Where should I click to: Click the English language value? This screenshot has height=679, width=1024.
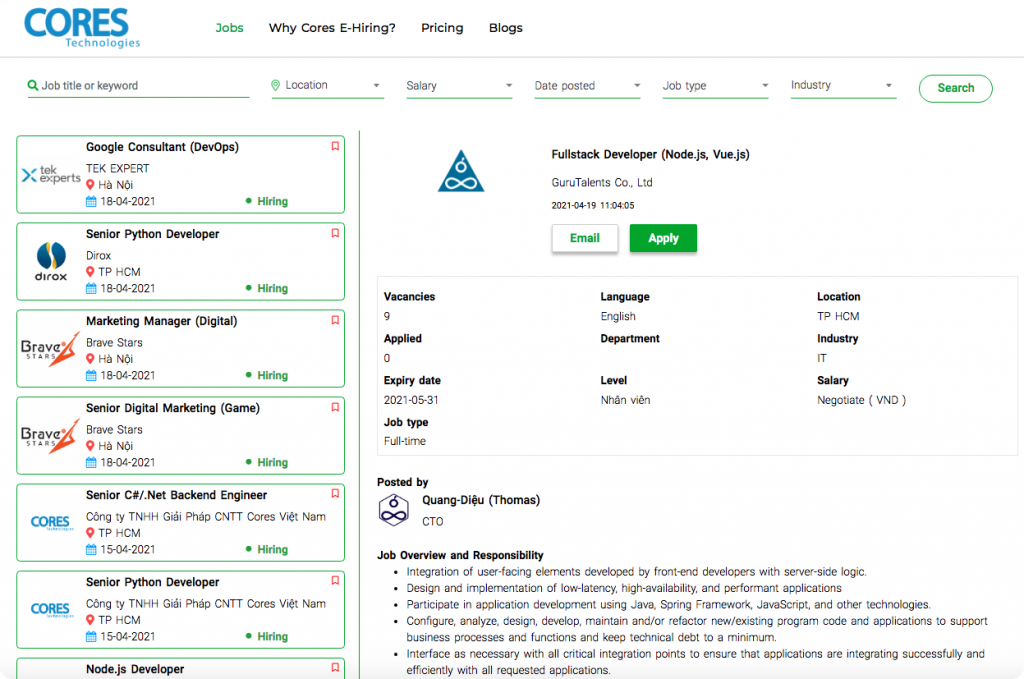click(x=618, y=317)
